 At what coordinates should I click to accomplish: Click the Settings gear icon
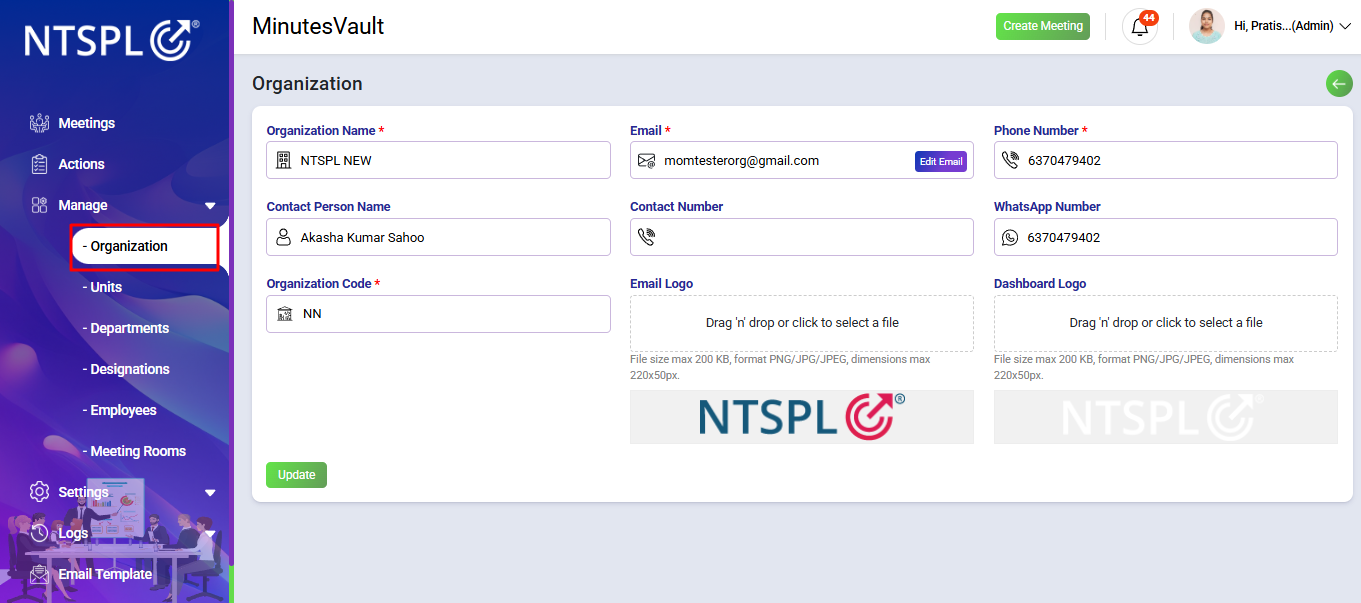(39, 492)
